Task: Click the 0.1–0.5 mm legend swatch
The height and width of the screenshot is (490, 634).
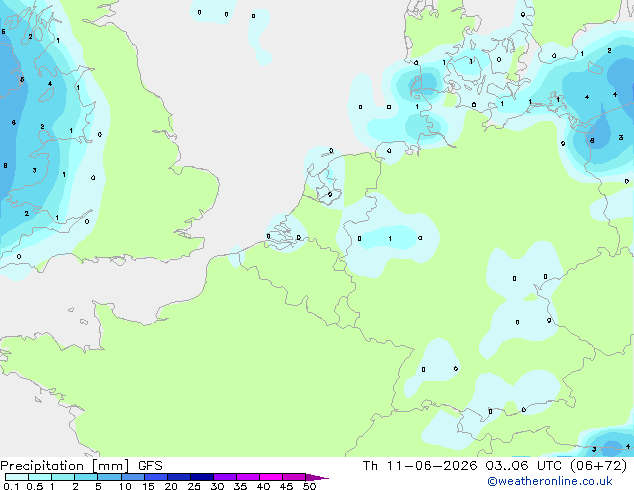Action: point(17,477)
